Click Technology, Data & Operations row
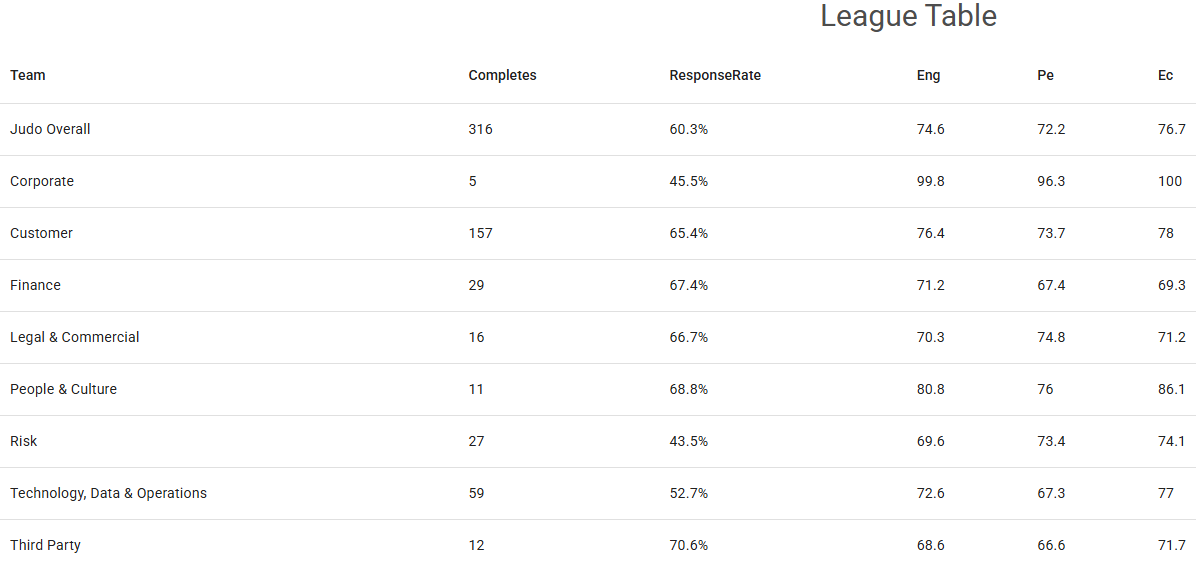Screen dimensions: 1196x570 pyautogui.click(x=108, y=493)
